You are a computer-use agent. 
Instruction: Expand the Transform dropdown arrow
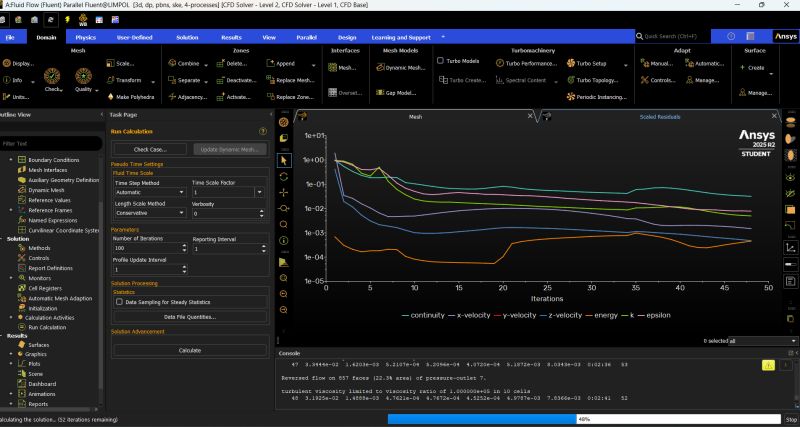click(x=153, y=81)
